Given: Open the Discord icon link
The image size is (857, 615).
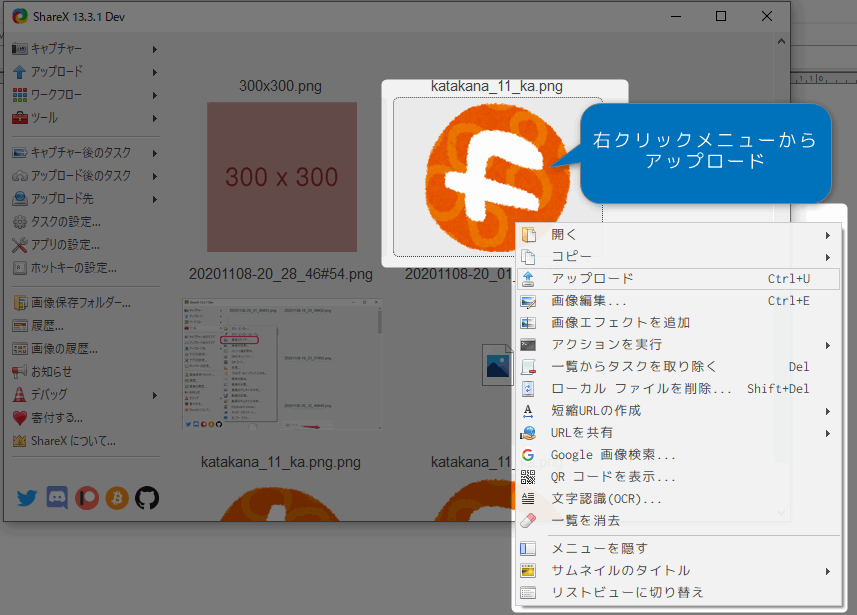Looking at the screenshot, I should pyautogui.click(x=57, y=498).
